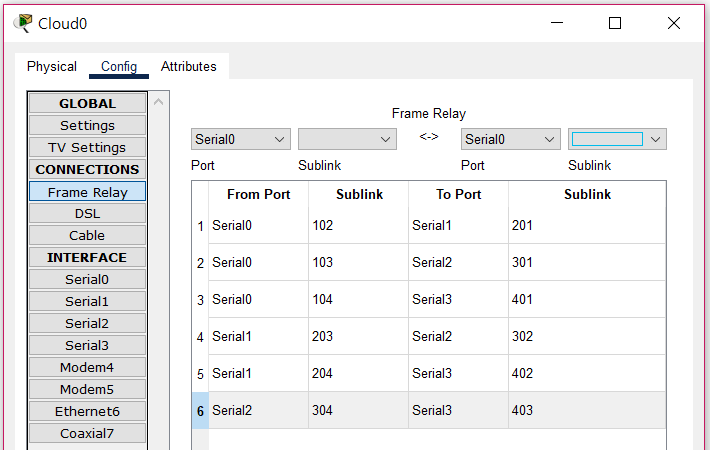Open the Serial3 interface settings
The image size is (710, 450).
pos(87,345)
